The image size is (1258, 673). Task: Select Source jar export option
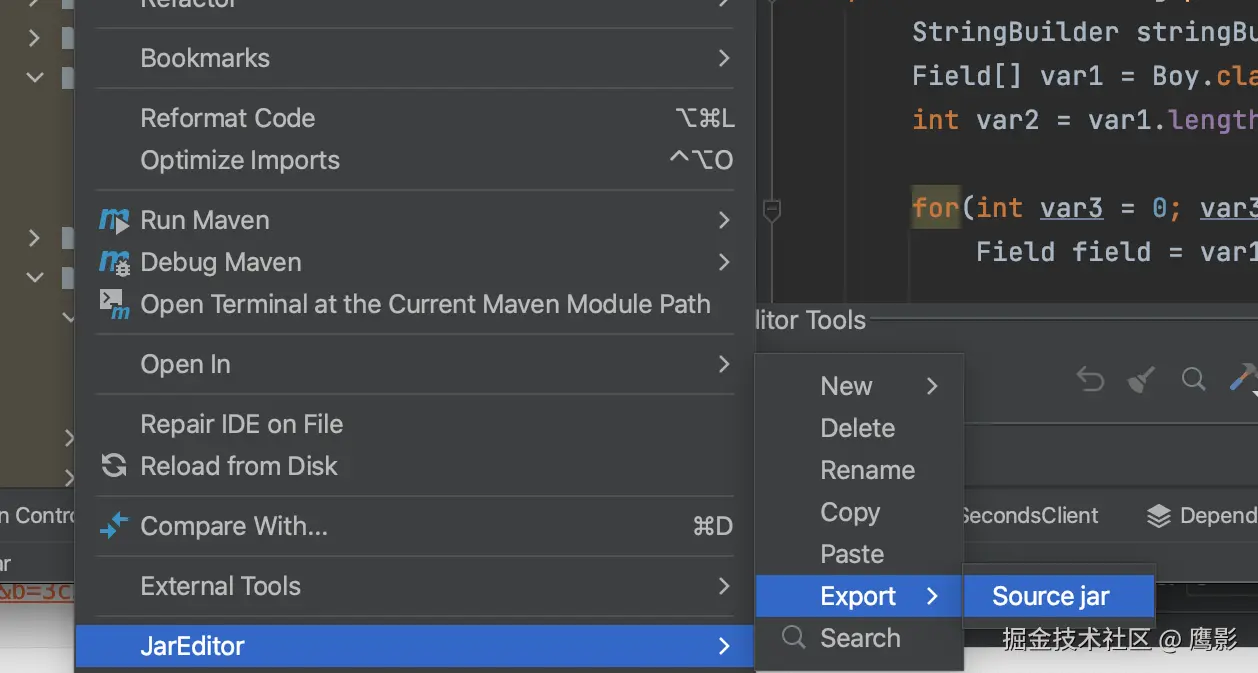1051,596
